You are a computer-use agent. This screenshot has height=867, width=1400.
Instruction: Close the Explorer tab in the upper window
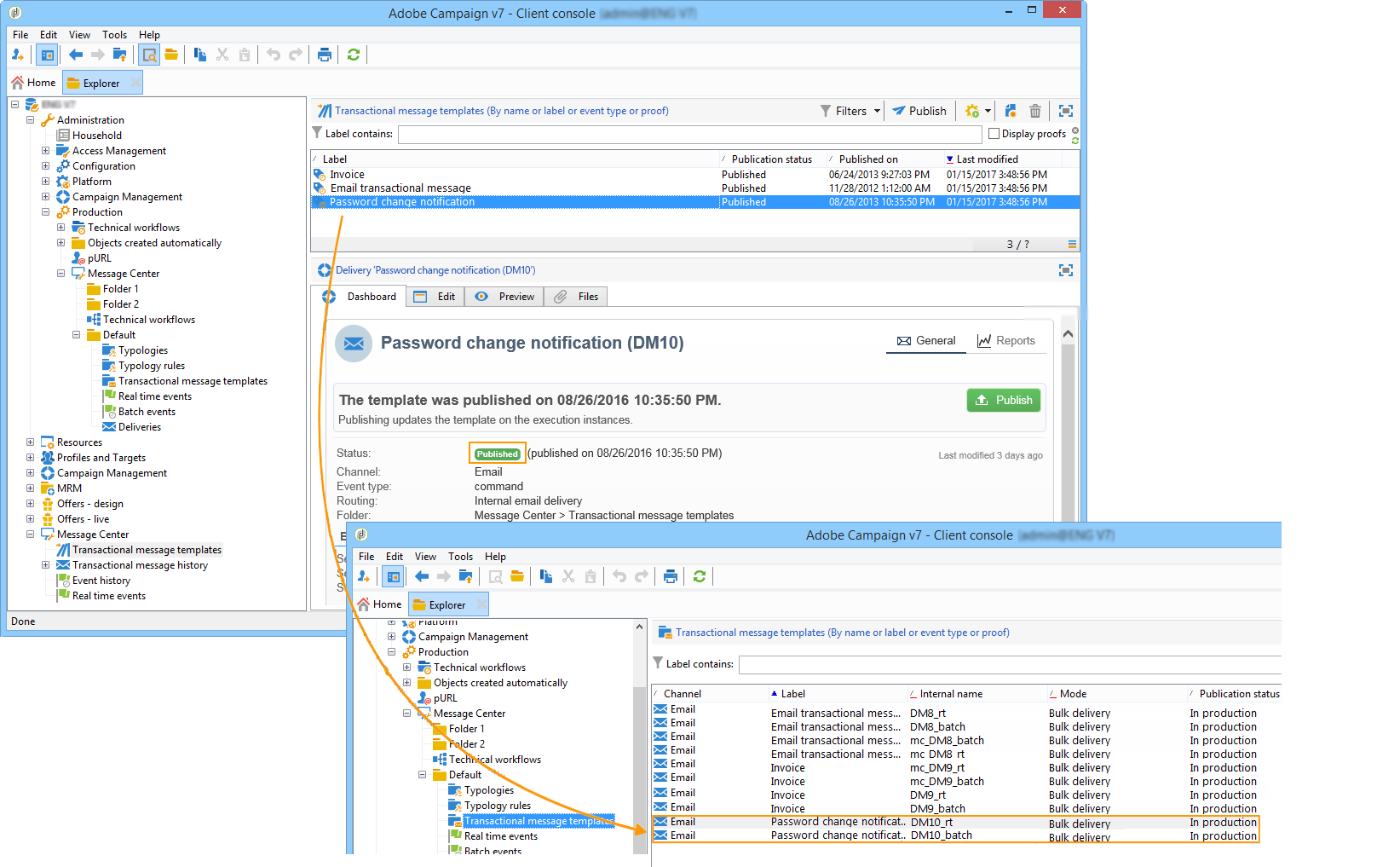[x=135, y=83]
